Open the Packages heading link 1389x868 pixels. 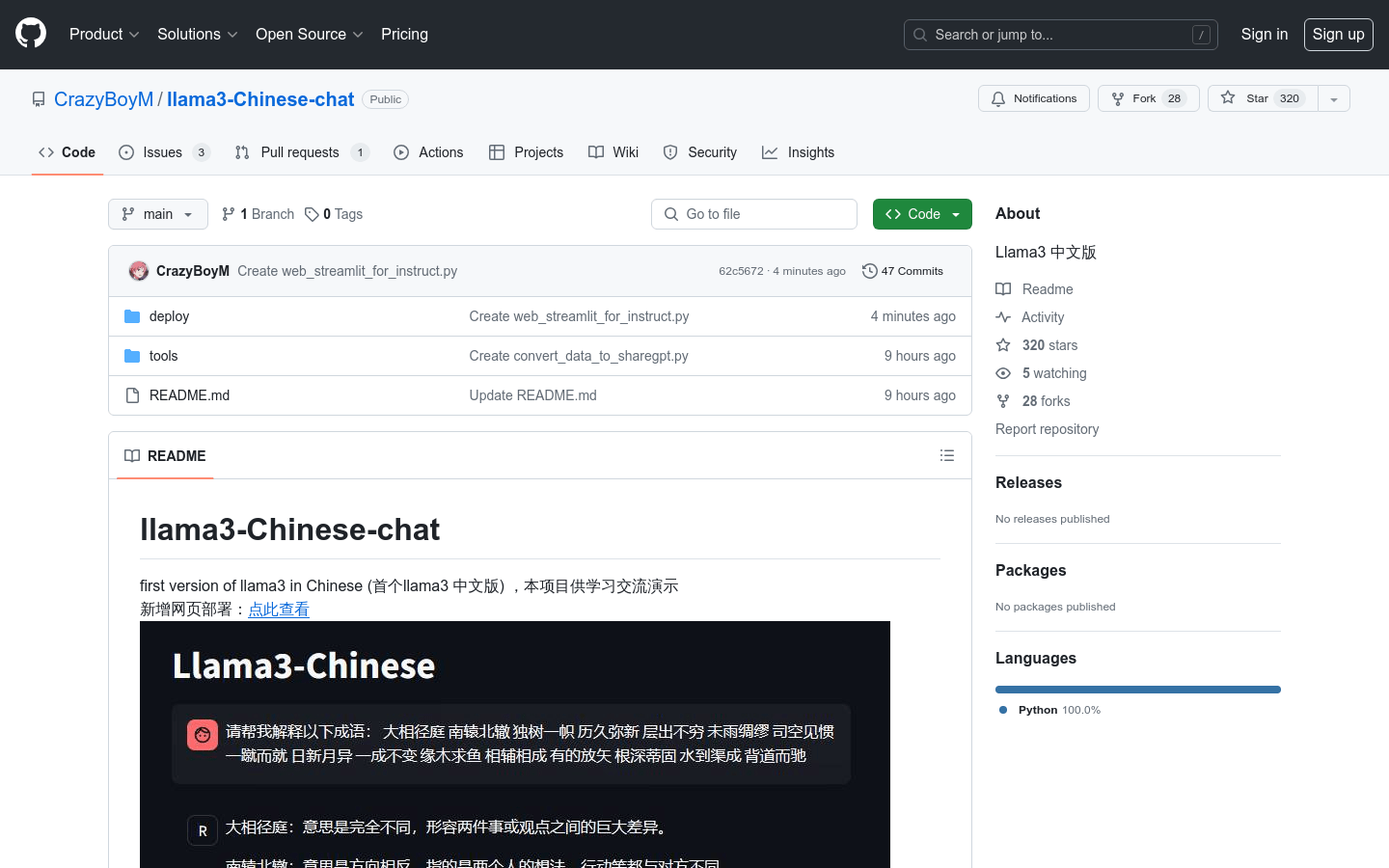[1030, 570]
